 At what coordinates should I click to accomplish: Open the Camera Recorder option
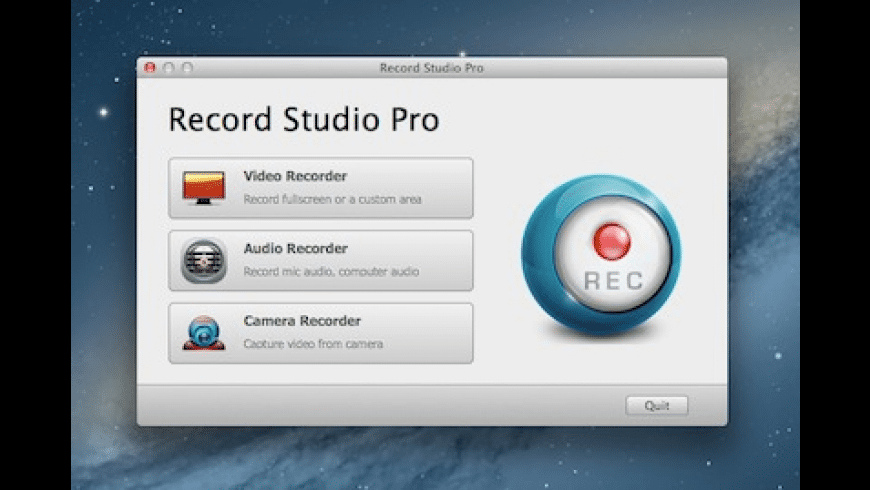click(321, 333)
